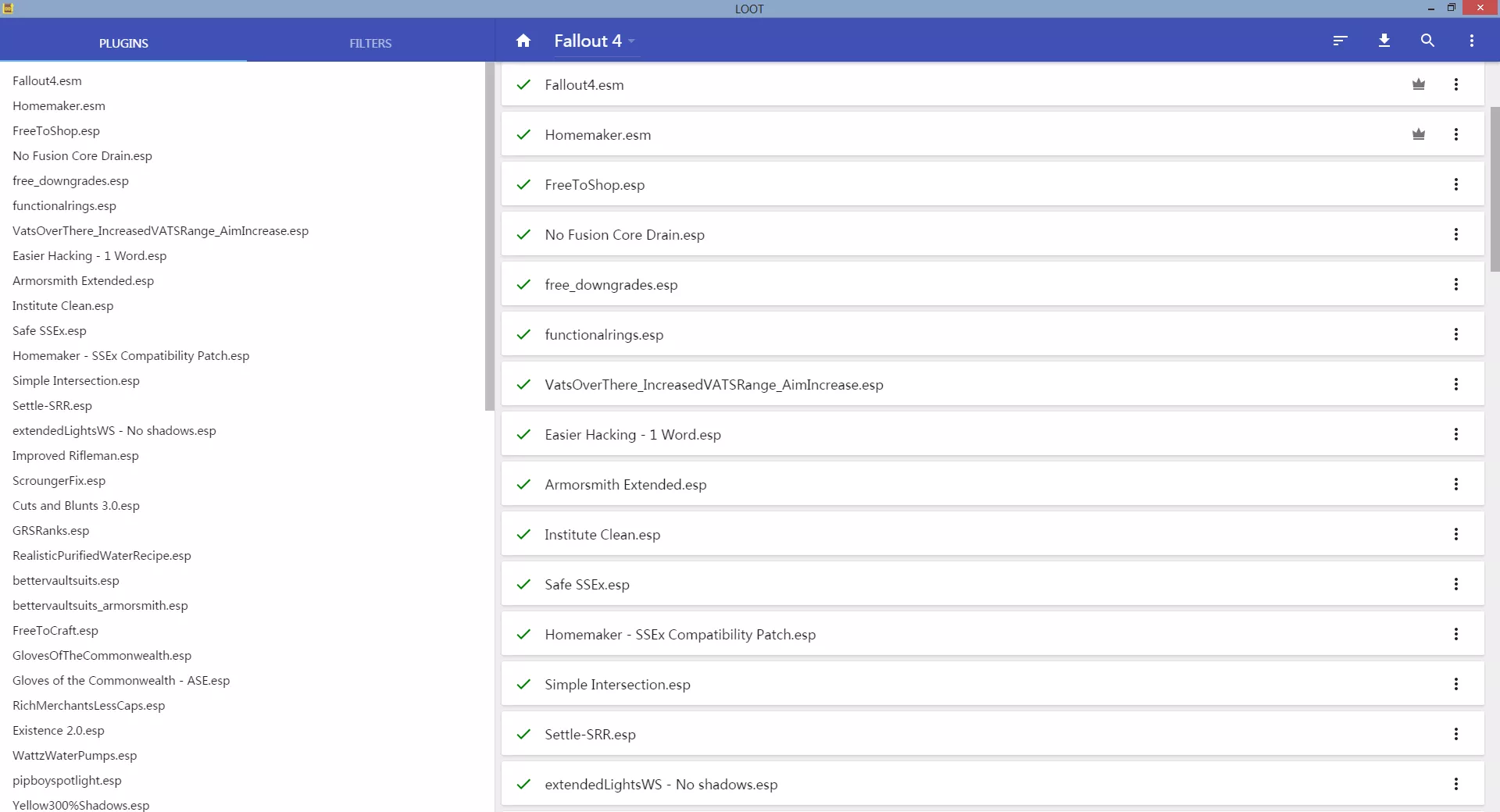
Task: Open the search icon in the toolbar
Action: coord(1427,41)
